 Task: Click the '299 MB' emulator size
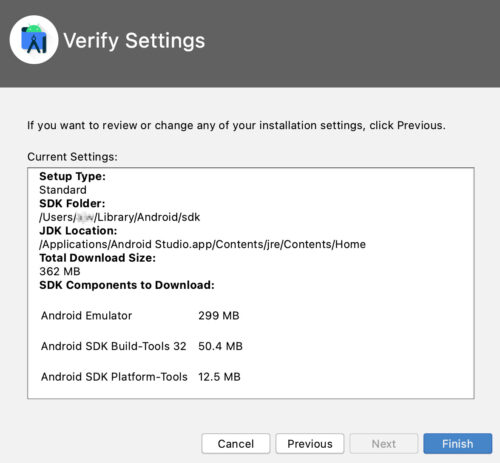[x=219, y=315]
